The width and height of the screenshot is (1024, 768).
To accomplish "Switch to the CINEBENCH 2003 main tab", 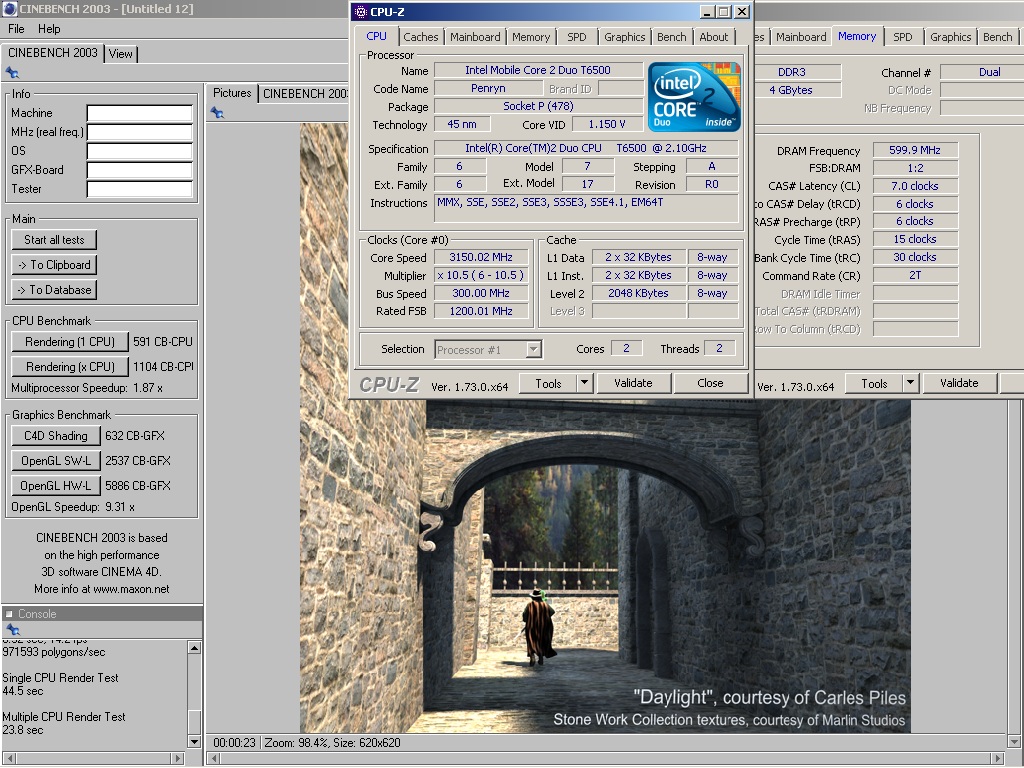I will point(52,53).
